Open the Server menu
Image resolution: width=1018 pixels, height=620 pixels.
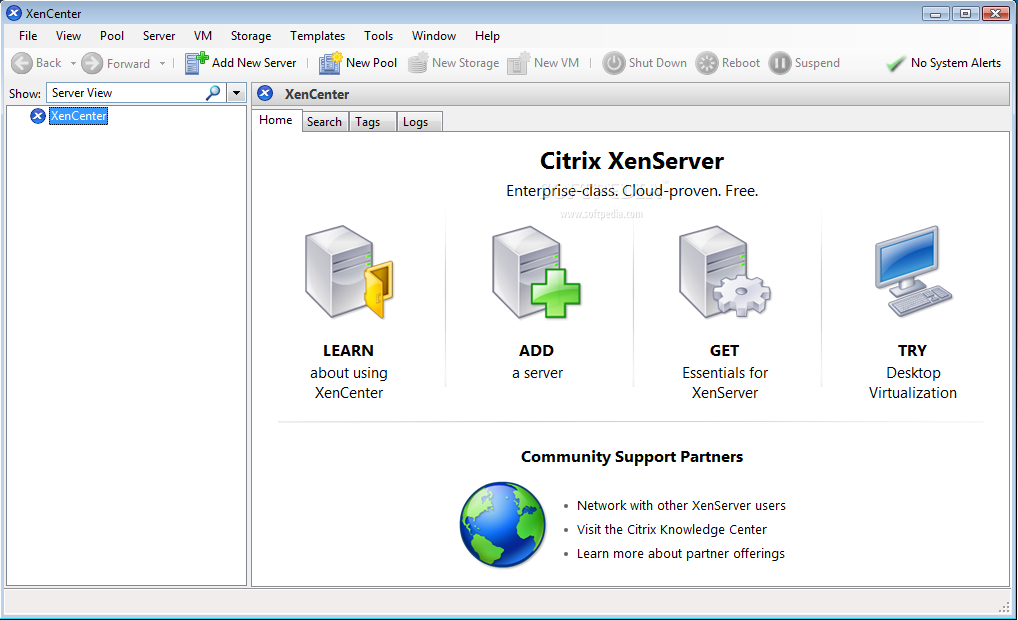click(x=159, y=36)
